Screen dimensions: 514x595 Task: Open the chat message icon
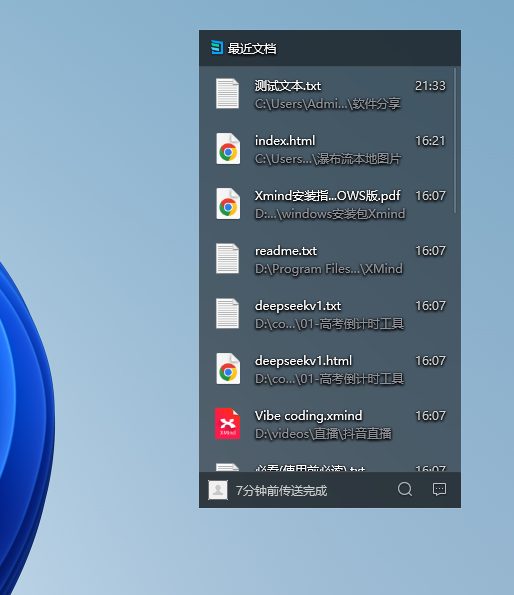tap(439, 489)
